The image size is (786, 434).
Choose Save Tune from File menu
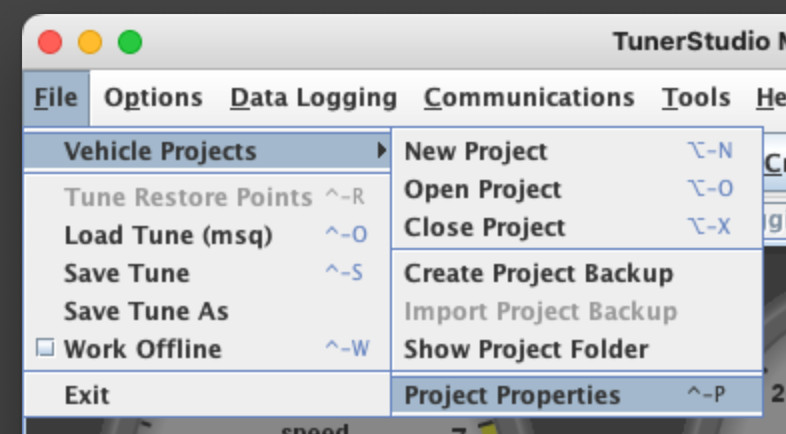[x=126, y=274]
